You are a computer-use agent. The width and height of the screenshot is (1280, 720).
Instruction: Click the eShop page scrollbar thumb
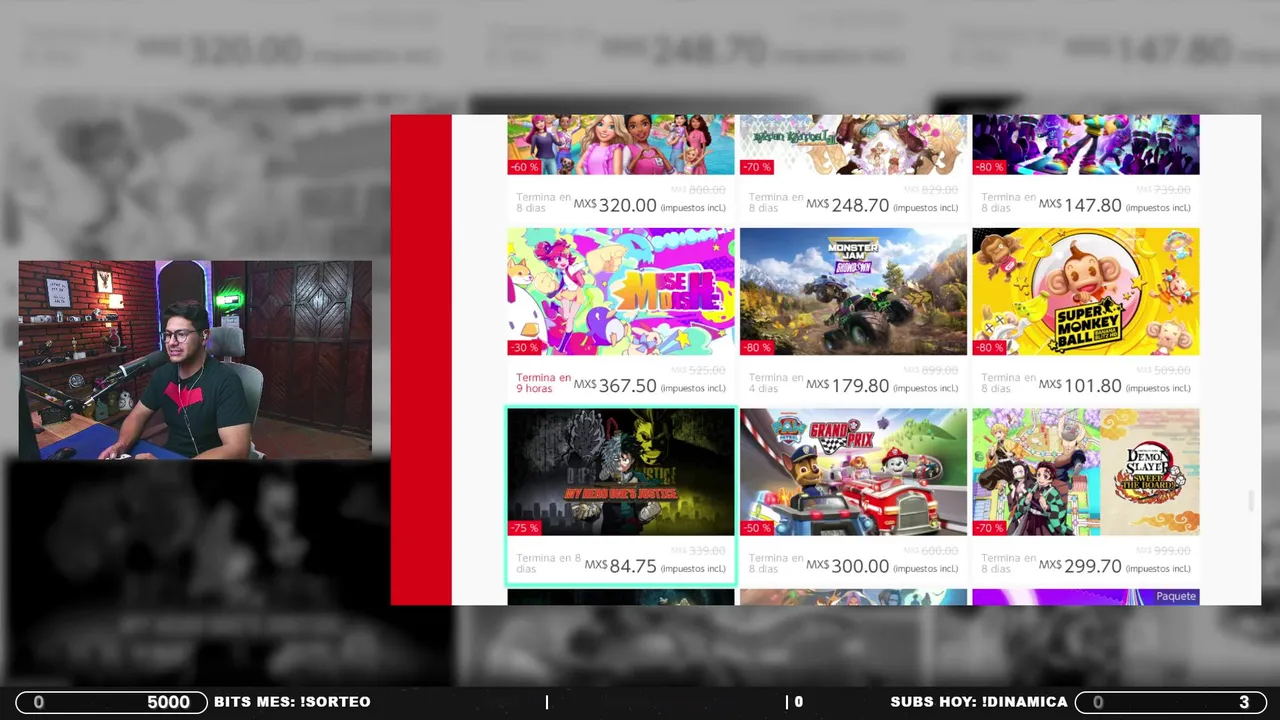click(x=1252, y=502)
